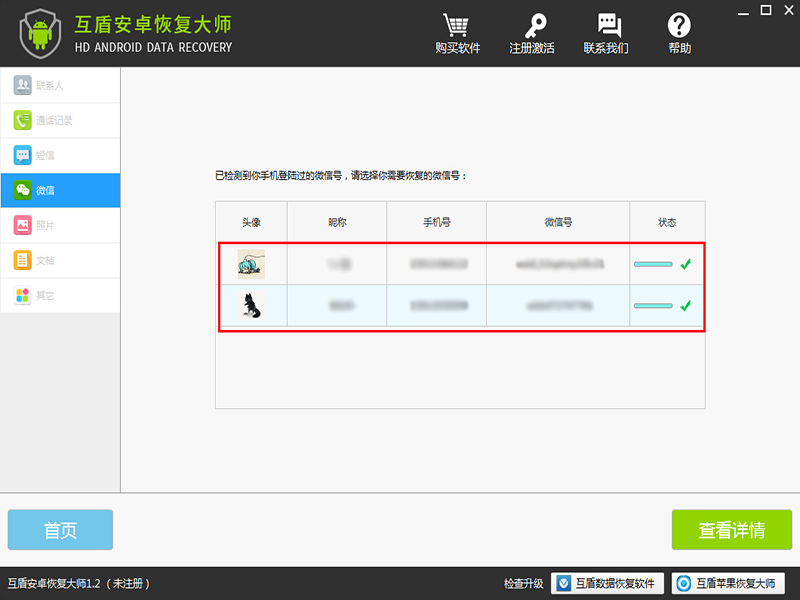This screenshot has height=600, width=800.
Task: Click the 微信号 column header
Action: (x=558, y=222)
